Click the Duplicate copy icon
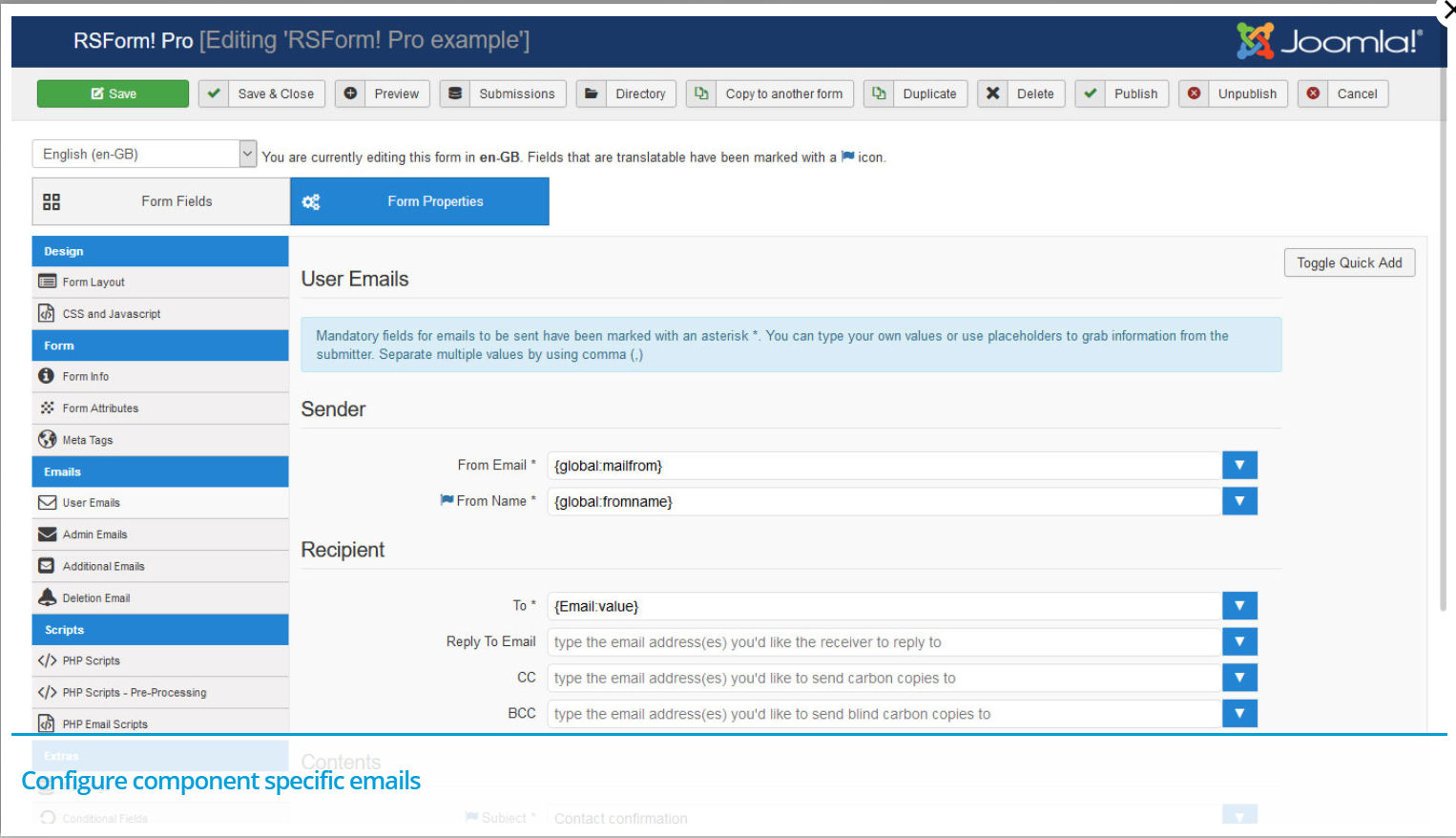The width and height of the screenshot is (1456, 838). 879,94
